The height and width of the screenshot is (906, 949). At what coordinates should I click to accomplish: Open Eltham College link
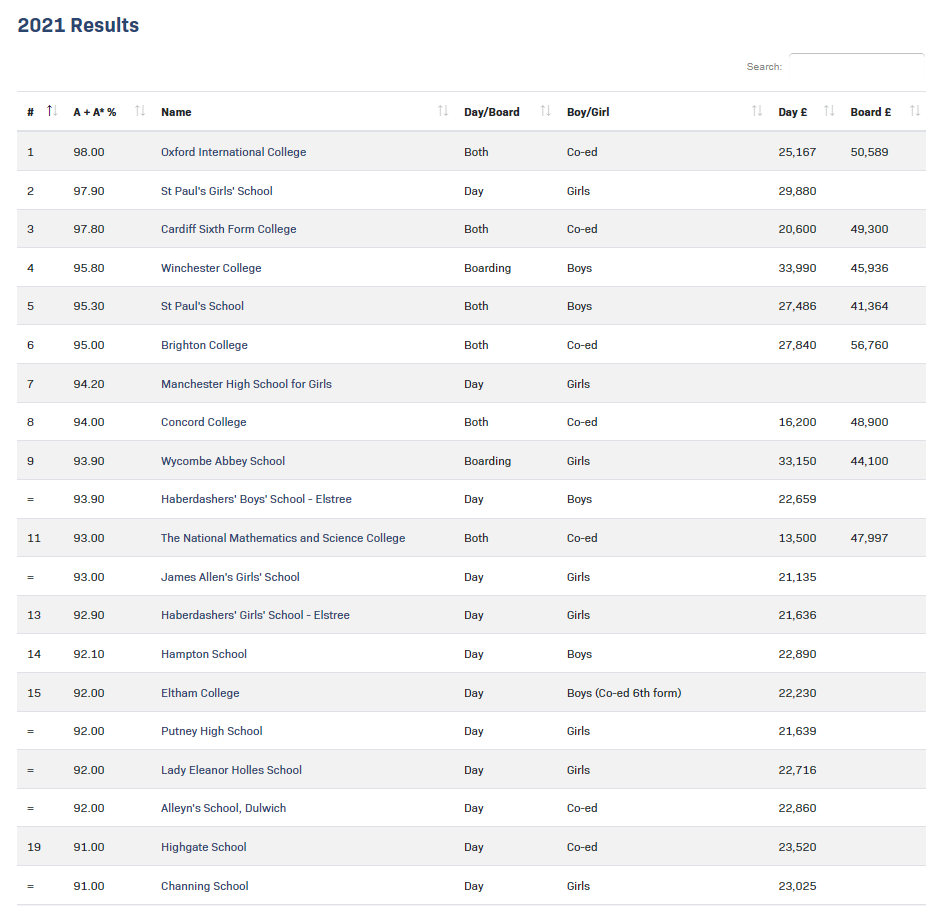[x=200, y=693]
